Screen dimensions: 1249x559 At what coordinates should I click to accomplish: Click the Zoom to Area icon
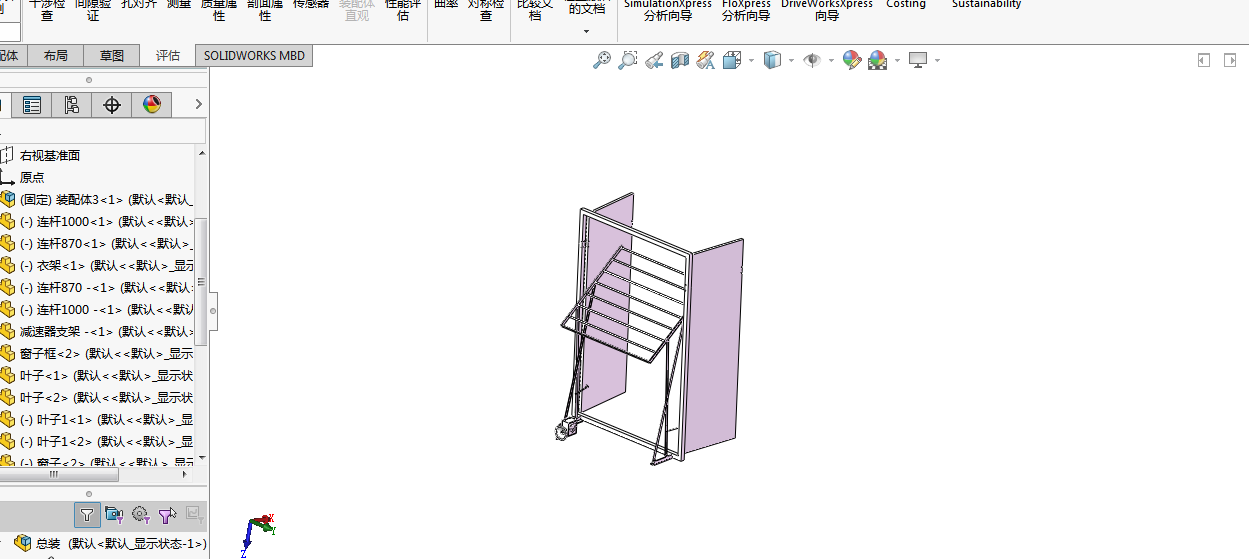(628, 60)
